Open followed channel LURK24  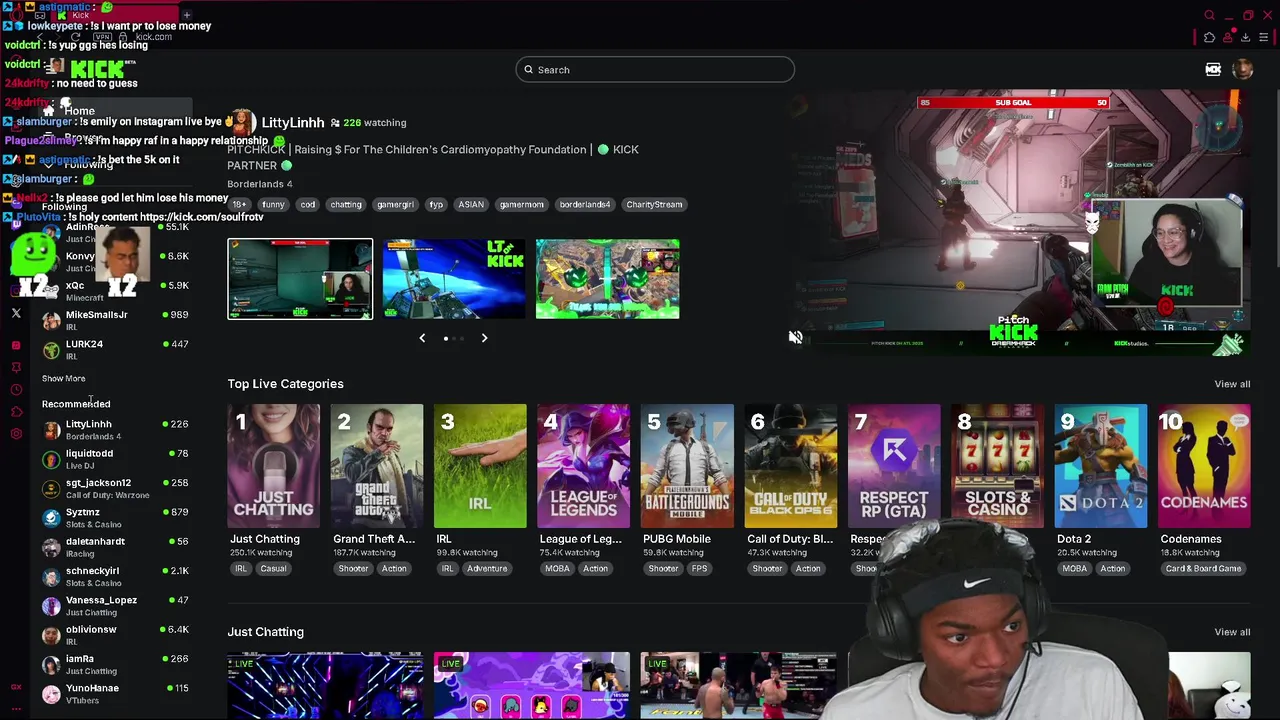pyautogui.click(x=115, y=349)
